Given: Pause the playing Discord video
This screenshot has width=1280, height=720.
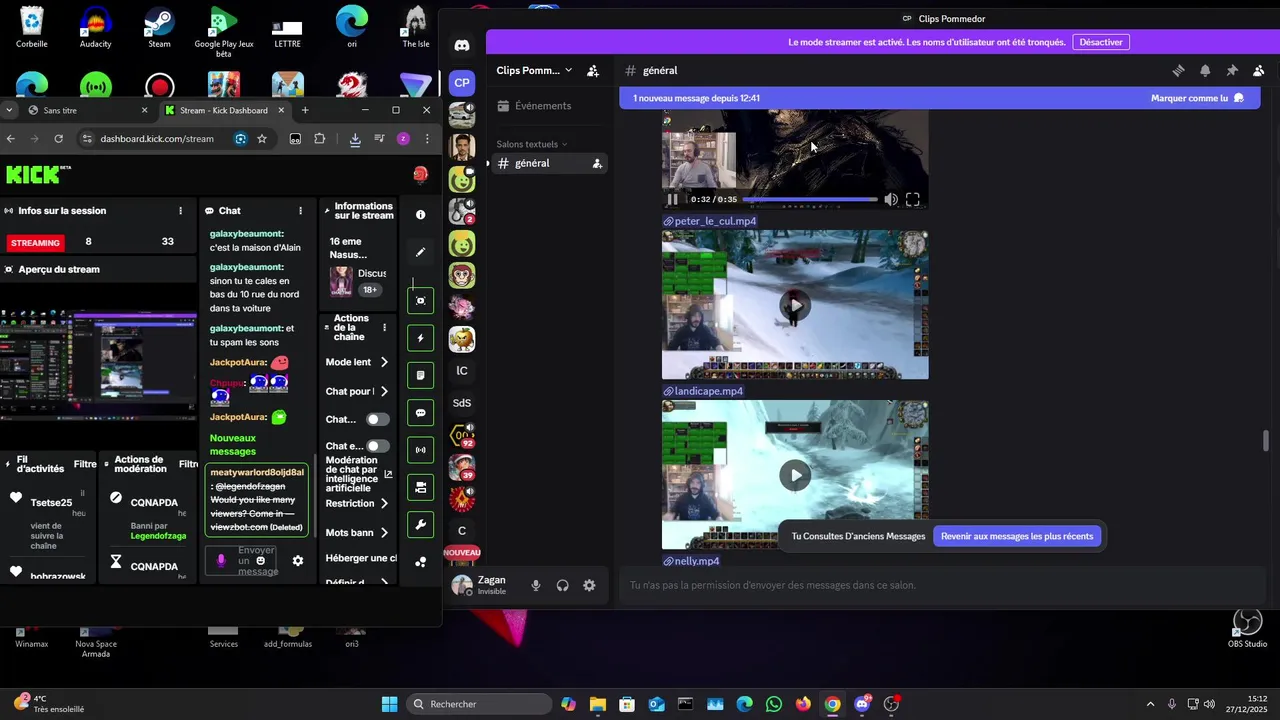Looking at the screenshot, I should (673, 199).
